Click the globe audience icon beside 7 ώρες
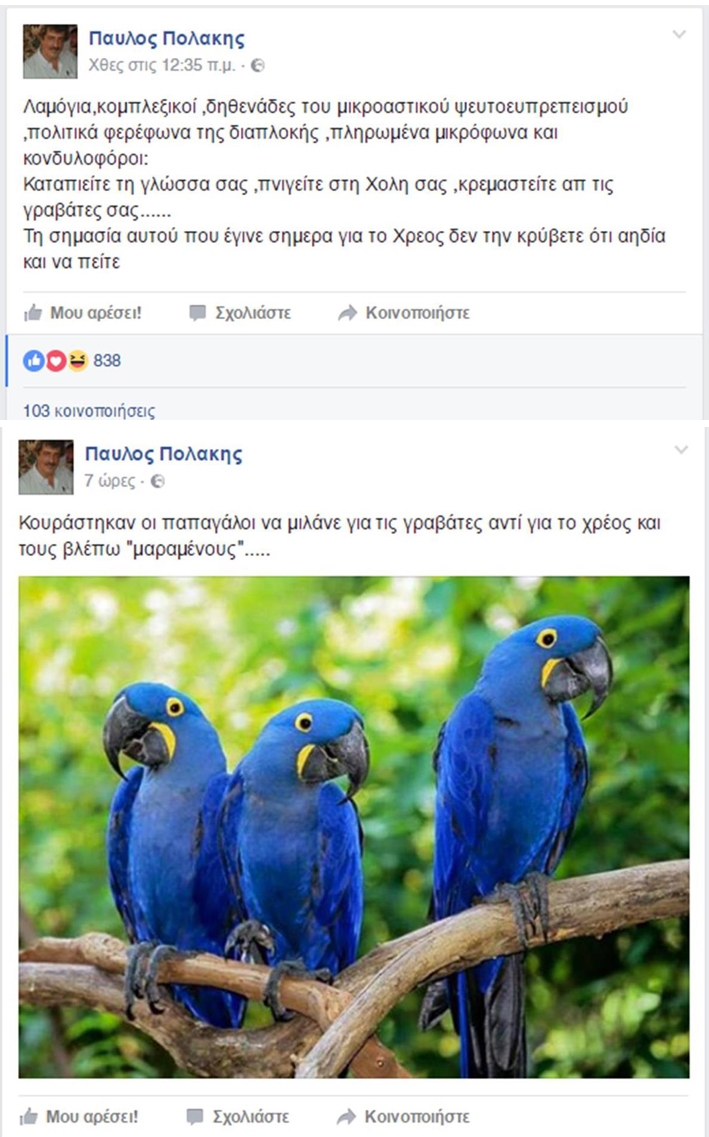Screen dimensions: 709x1137 pos(157,481)
